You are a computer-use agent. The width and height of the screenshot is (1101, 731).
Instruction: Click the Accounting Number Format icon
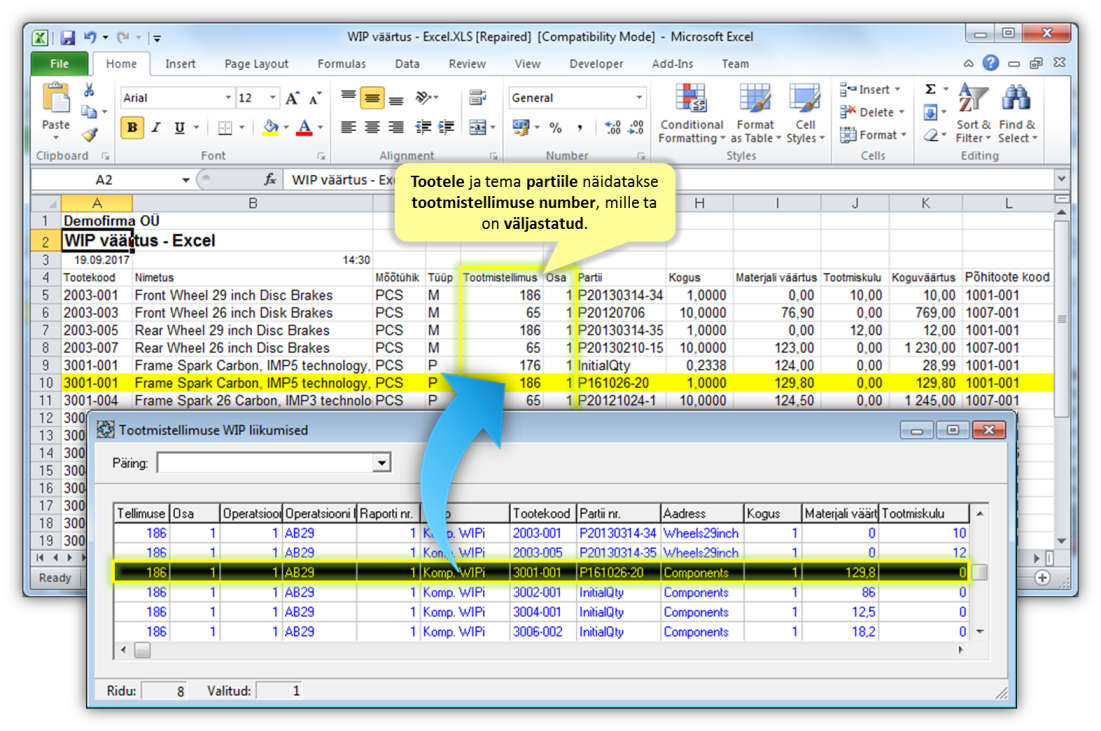click(521, 128)
